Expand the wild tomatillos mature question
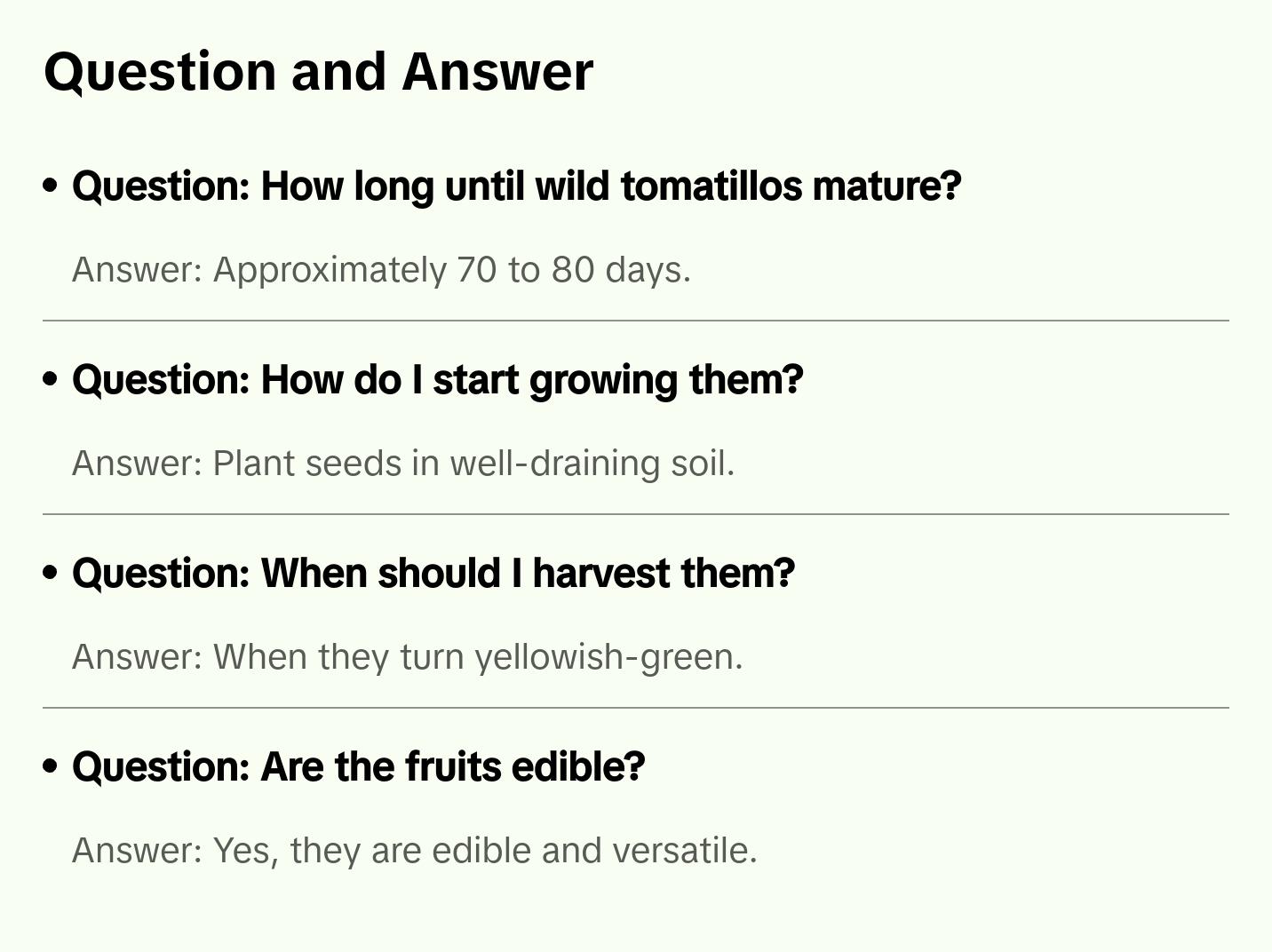1272x952 pixels. 516,186
